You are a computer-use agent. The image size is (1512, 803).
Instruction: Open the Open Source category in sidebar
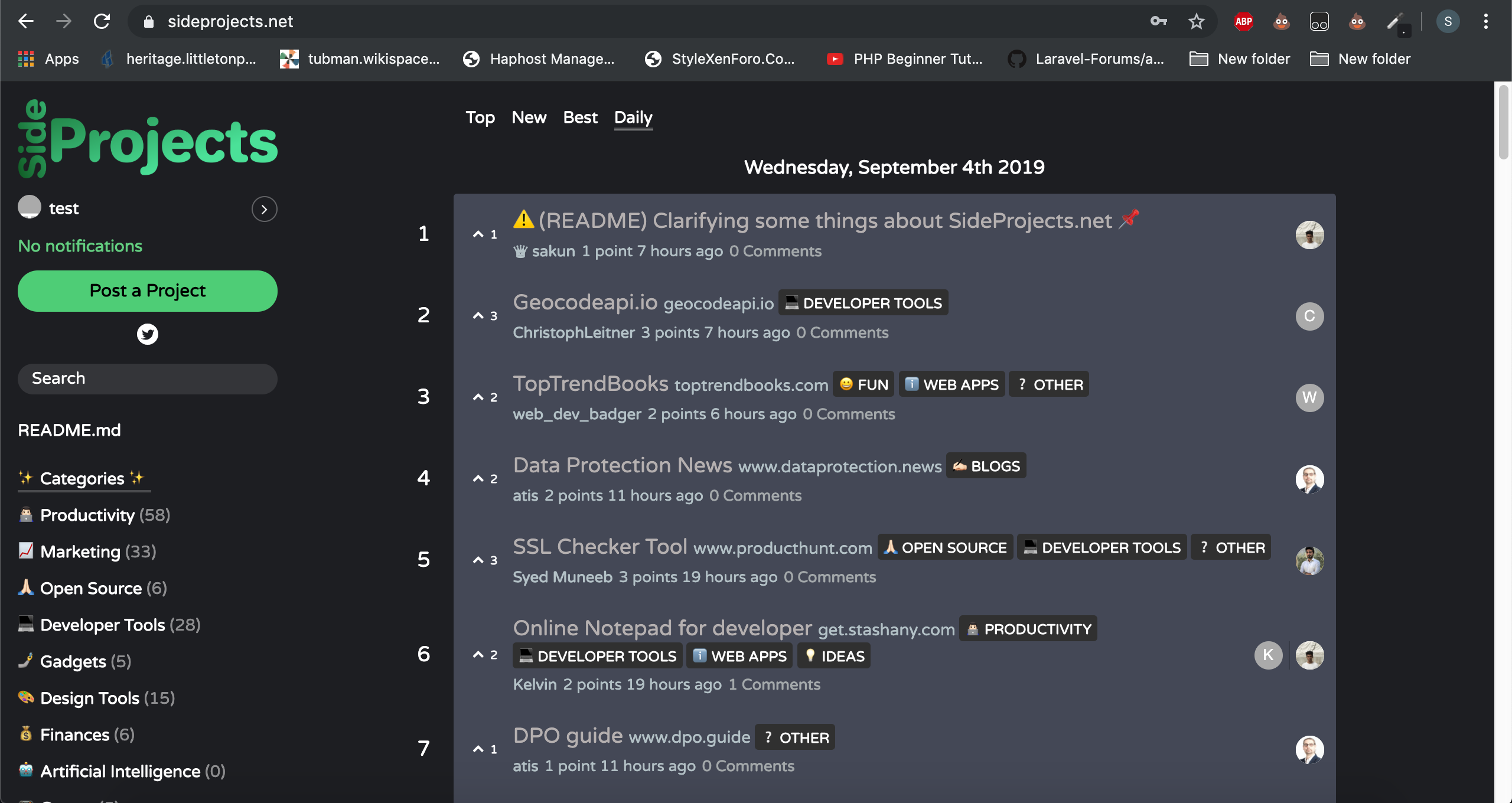[x=93, y=589]
